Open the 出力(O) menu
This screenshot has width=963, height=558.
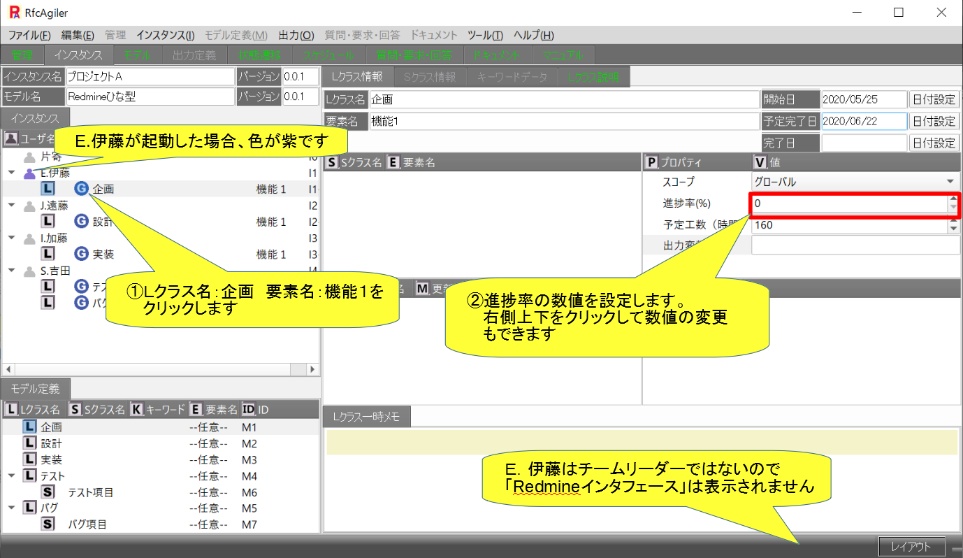[x=296, y=35]
